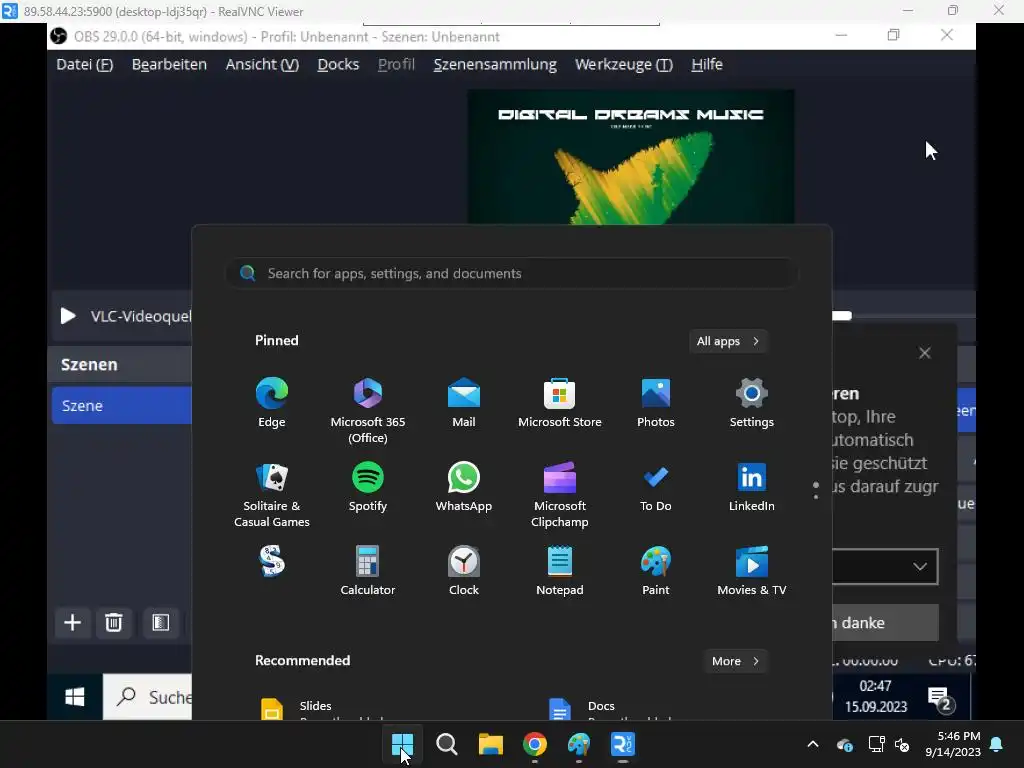Open Paint from pinned apps
Viewport: 1024px width, 768px height.
(x=656, y=571)
